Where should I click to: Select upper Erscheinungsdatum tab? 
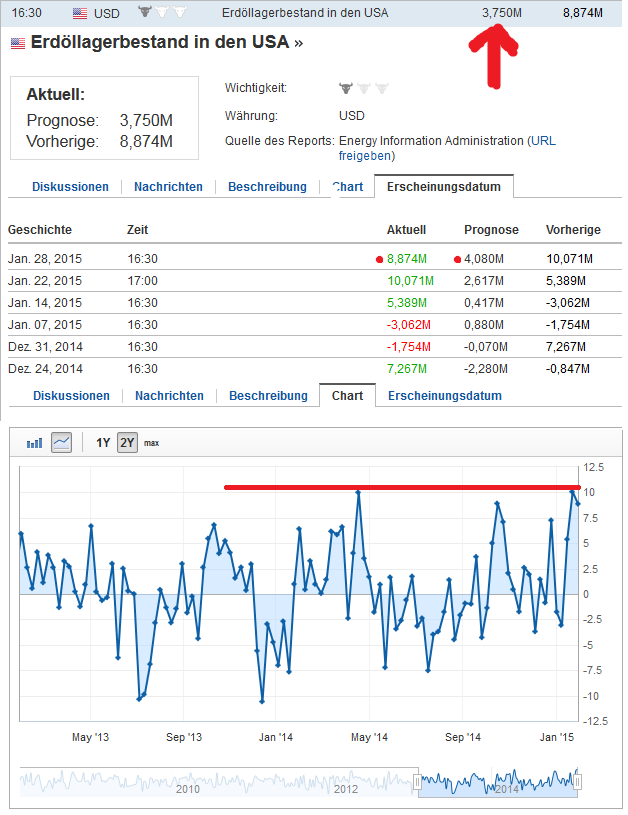(x=443, y=187)
